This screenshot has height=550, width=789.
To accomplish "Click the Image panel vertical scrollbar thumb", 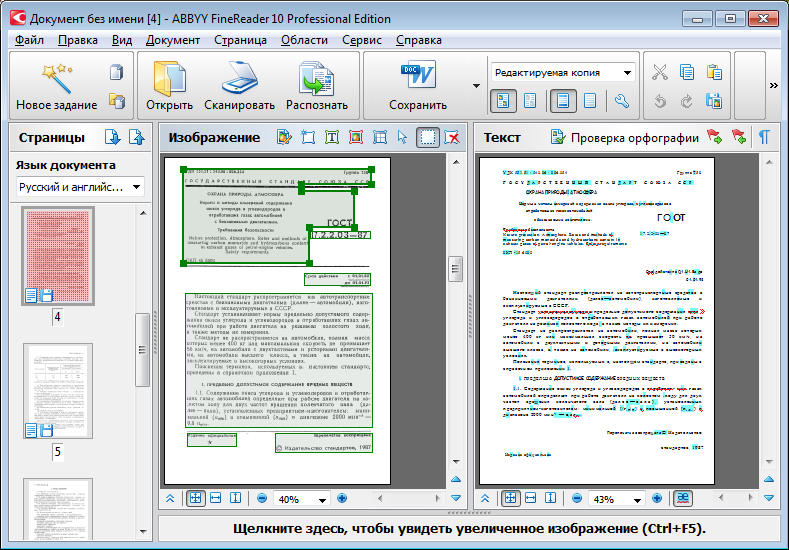I will pos(455,269).
